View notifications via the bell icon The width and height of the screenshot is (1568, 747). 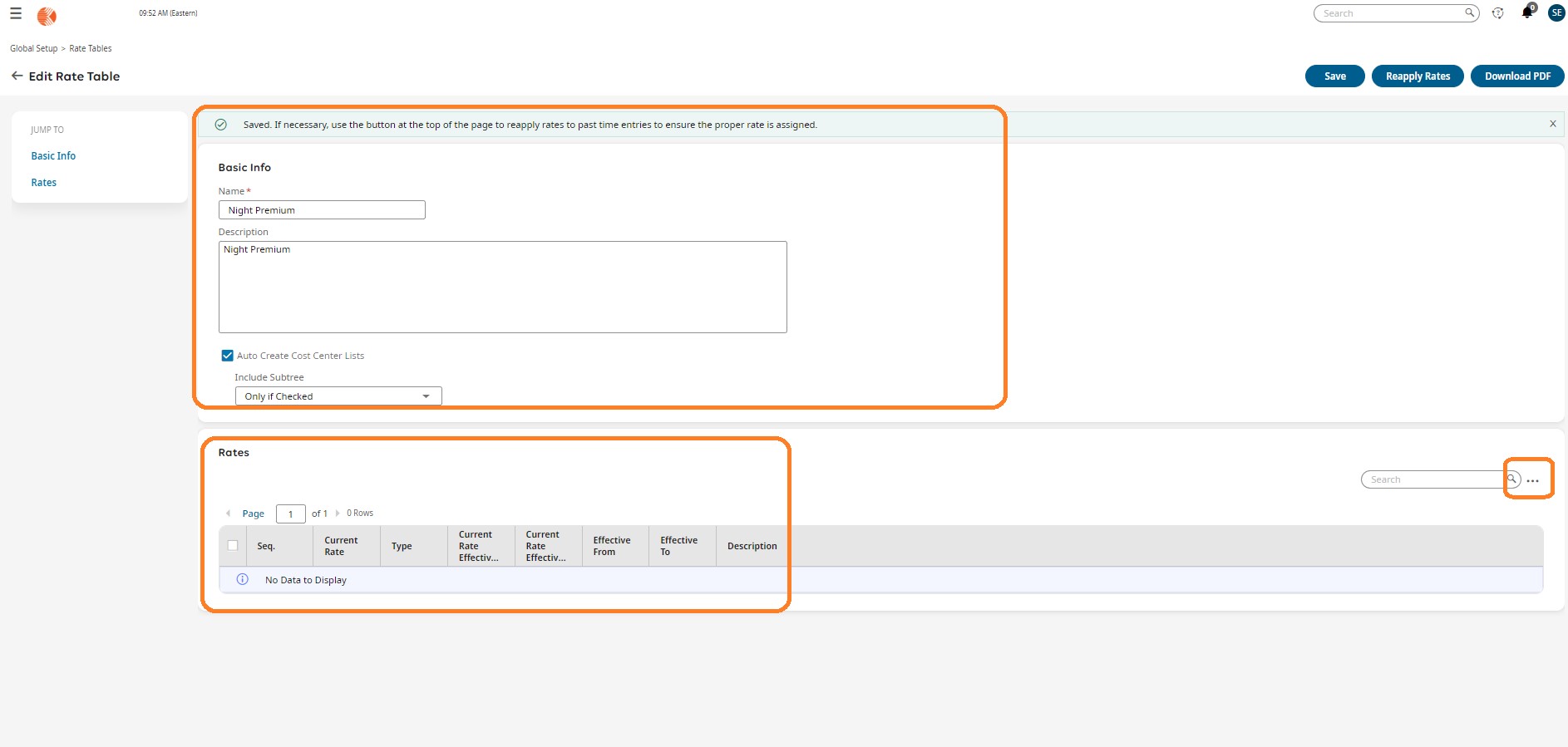(1527, 12)
